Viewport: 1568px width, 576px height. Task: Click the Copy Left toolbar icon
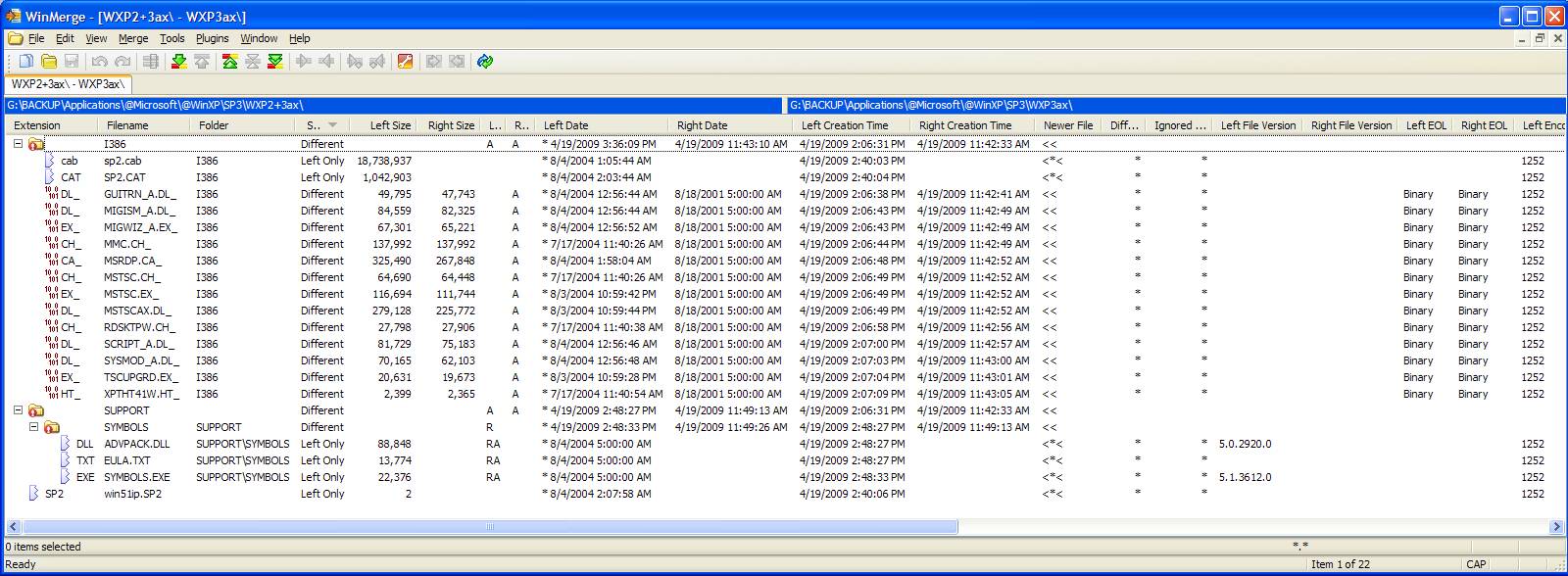(327, 62)
